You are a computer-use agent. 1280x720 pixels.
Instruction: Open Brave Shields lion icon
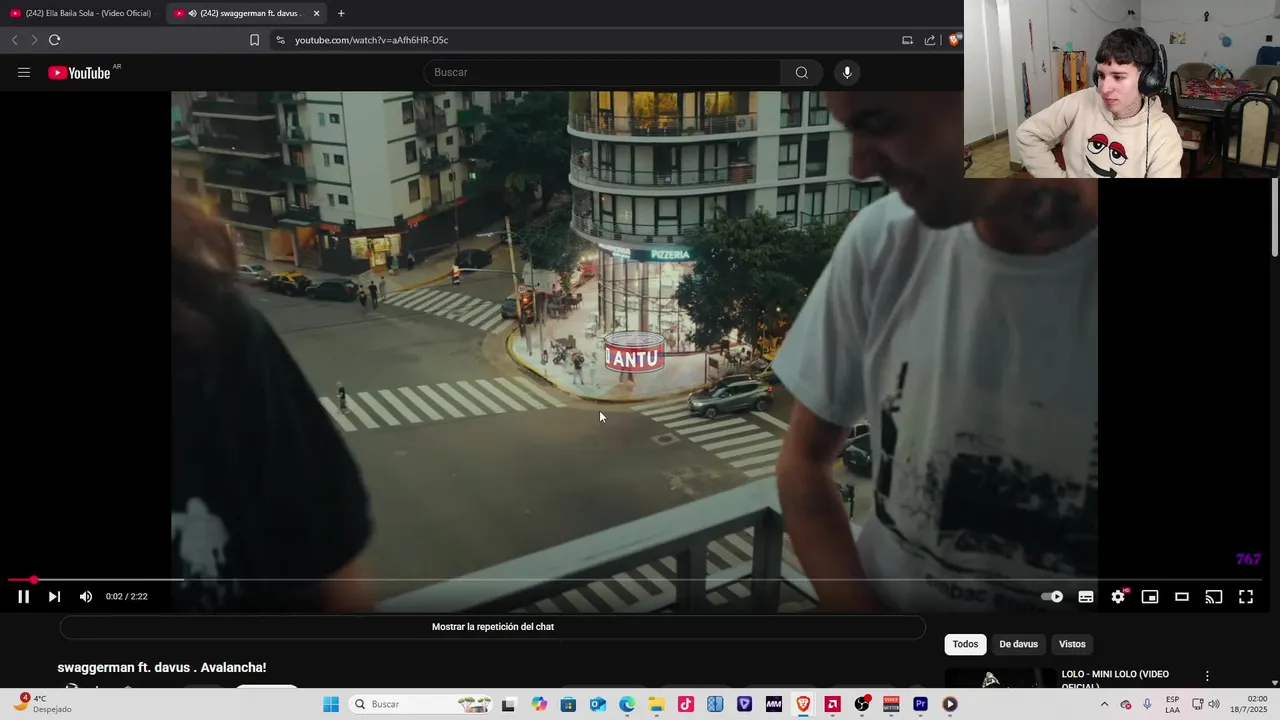954,40
